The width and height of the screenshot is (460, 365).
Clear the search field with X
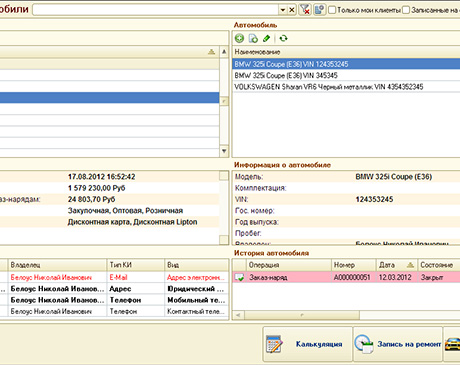pos(292,10)
